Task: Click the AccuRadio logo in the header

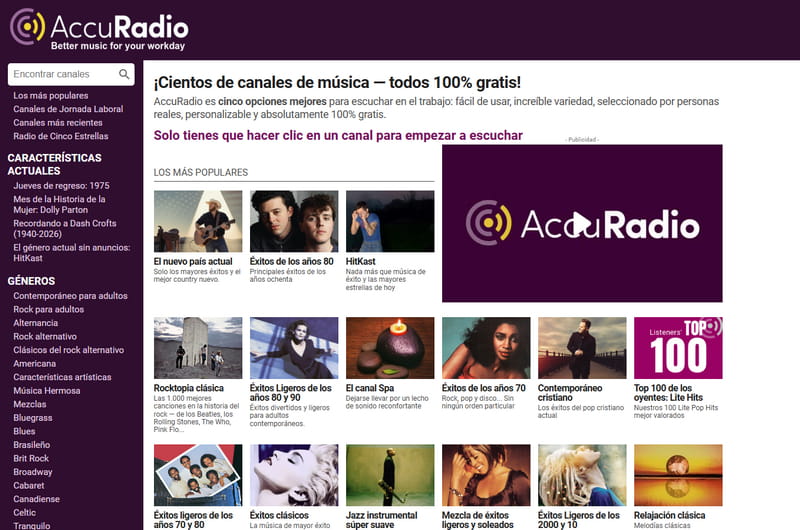Action: point(99,30)
